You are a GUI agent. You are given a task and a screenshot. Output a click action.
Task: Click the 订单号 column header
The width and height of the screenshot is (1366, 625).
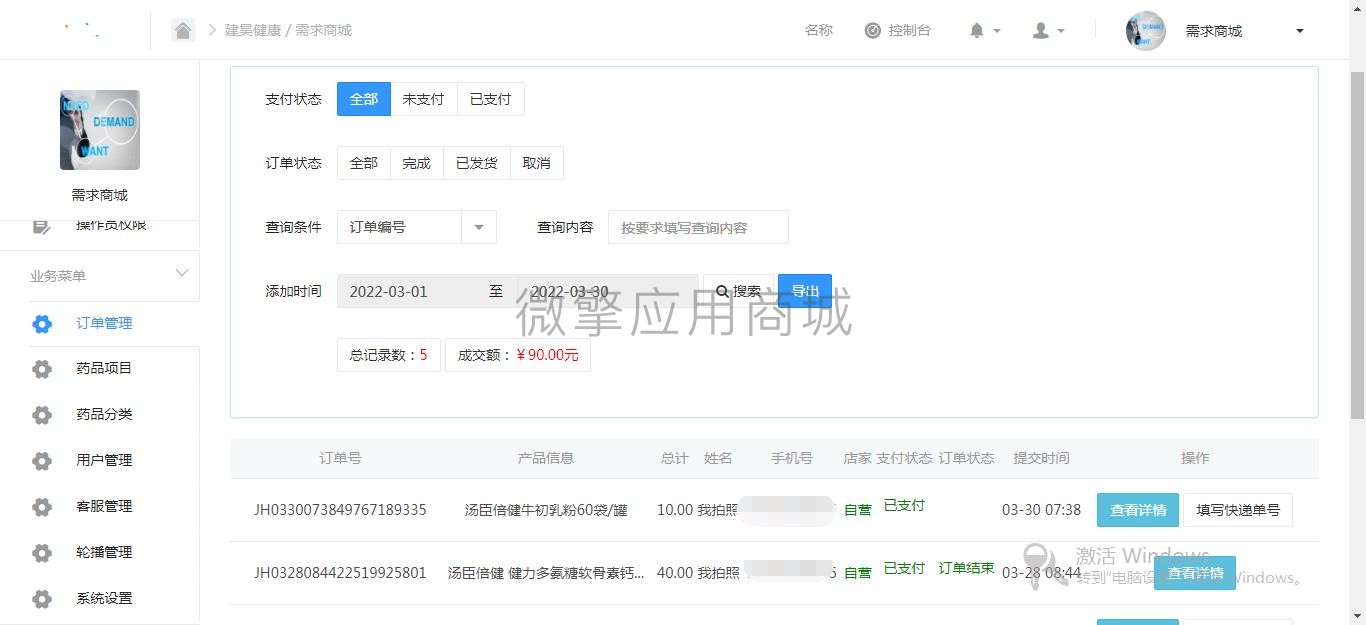pyautogui.click(x=340, y=458)
